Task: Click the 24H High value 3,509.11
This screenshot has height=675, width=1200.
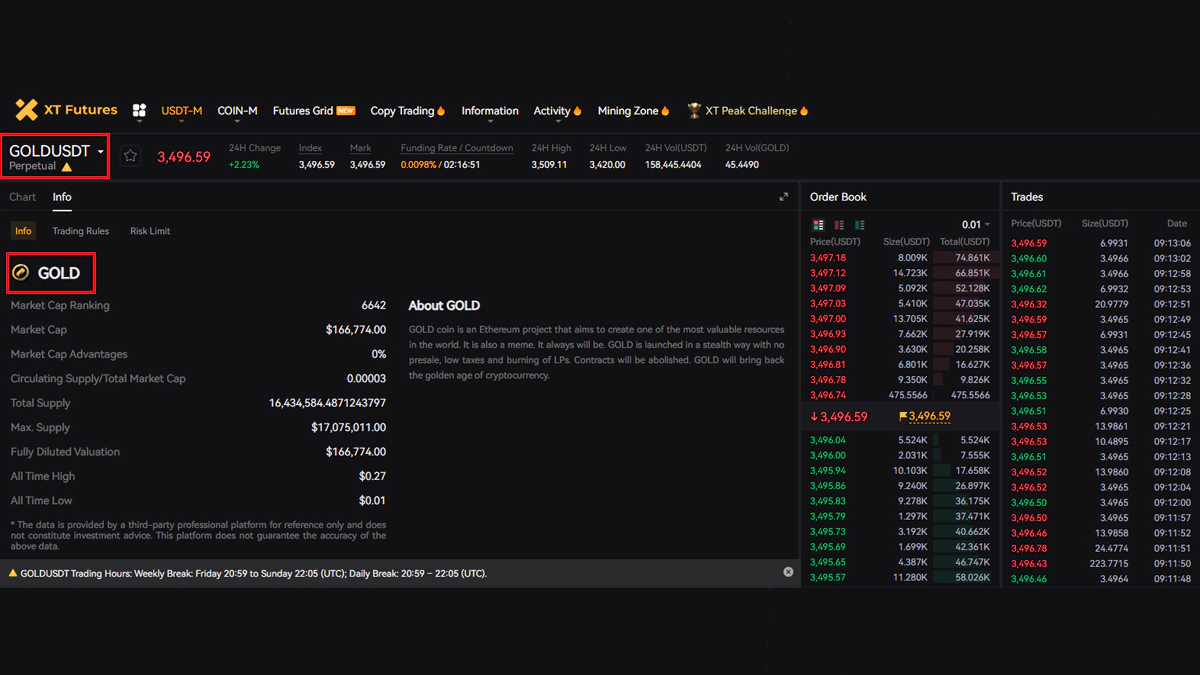Action: point(549,164)
